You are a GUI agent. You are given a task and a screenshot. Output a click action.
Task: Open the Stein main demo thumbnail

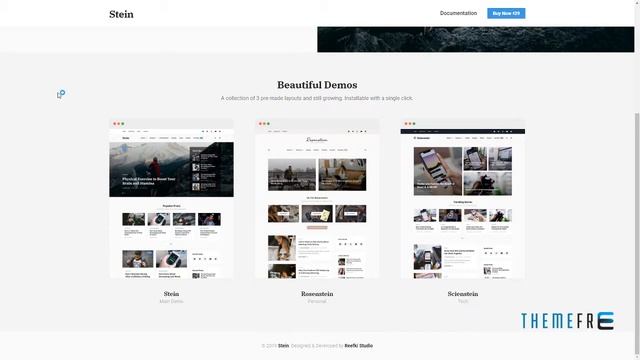tap(171, 199)
